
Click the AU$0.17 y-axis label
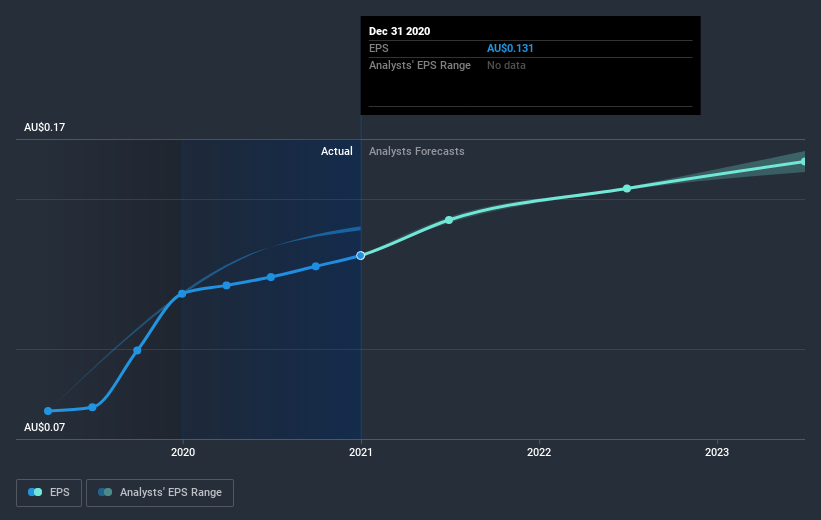(x=46, y=127)
